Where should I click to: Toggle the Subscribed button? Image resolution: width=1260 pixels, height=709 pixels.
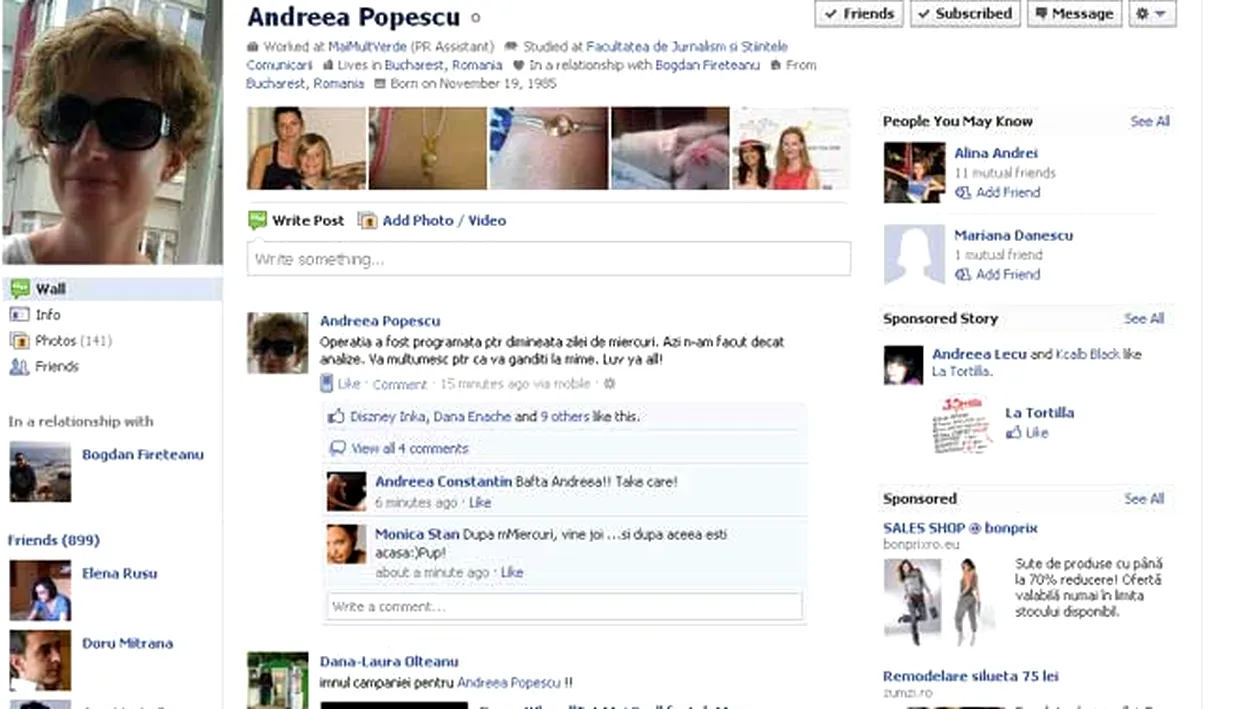(964, 13)
